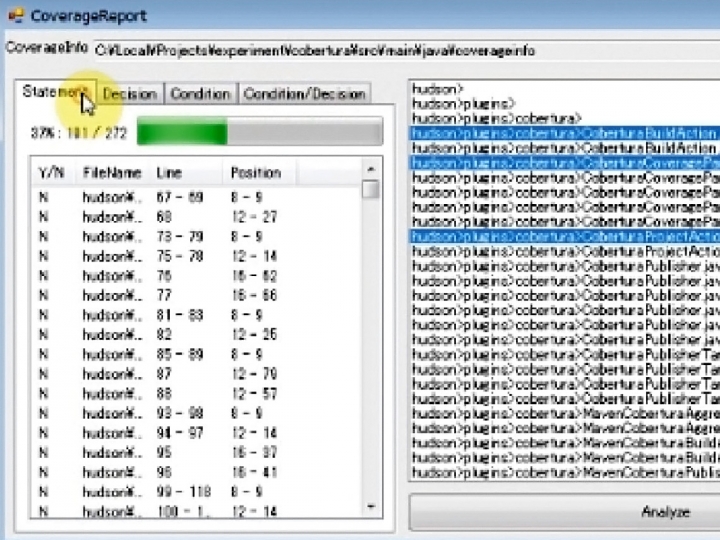This screenshot has height=540, width=720.
Task: Select the table row with Line '81 - 83'
Action: [197, 315]
